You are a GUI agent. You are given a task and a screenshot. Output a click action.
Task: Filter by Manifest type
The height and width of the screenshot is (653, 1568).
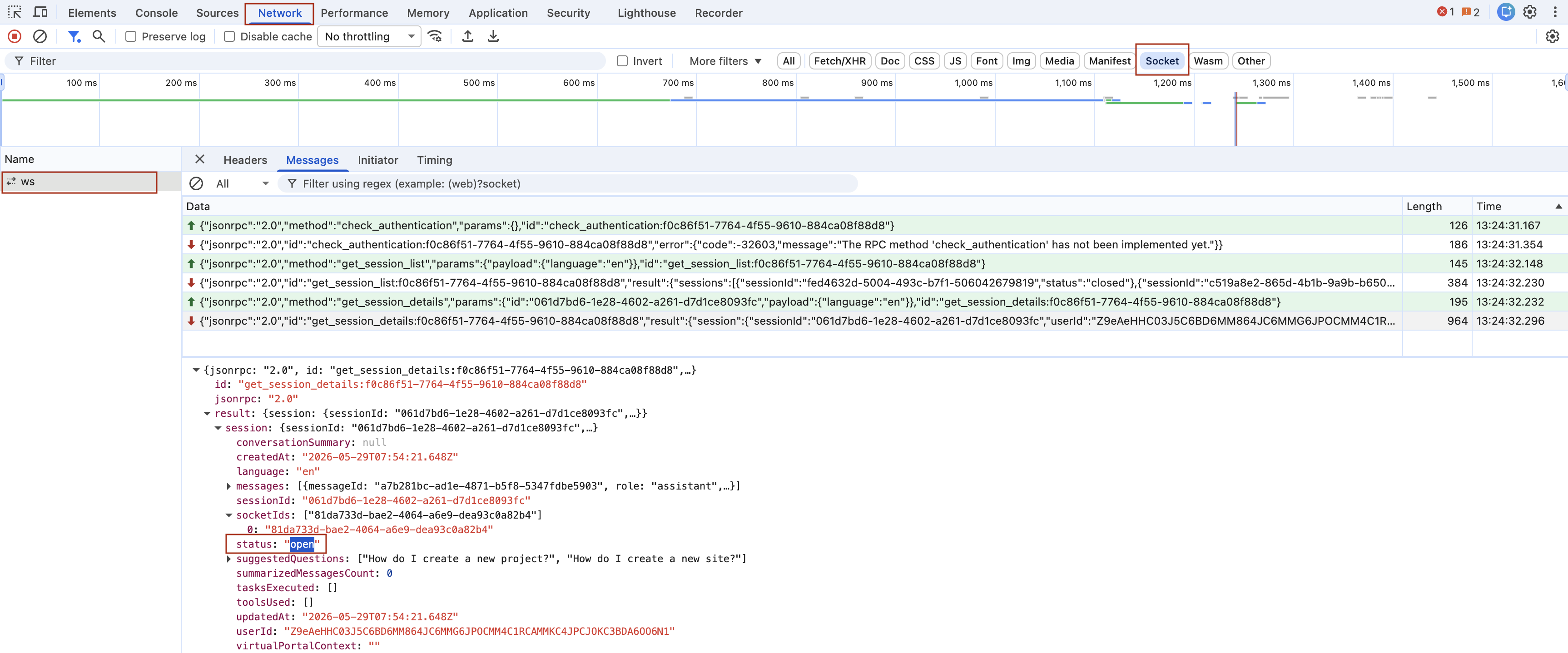(x=1109, y=61)
